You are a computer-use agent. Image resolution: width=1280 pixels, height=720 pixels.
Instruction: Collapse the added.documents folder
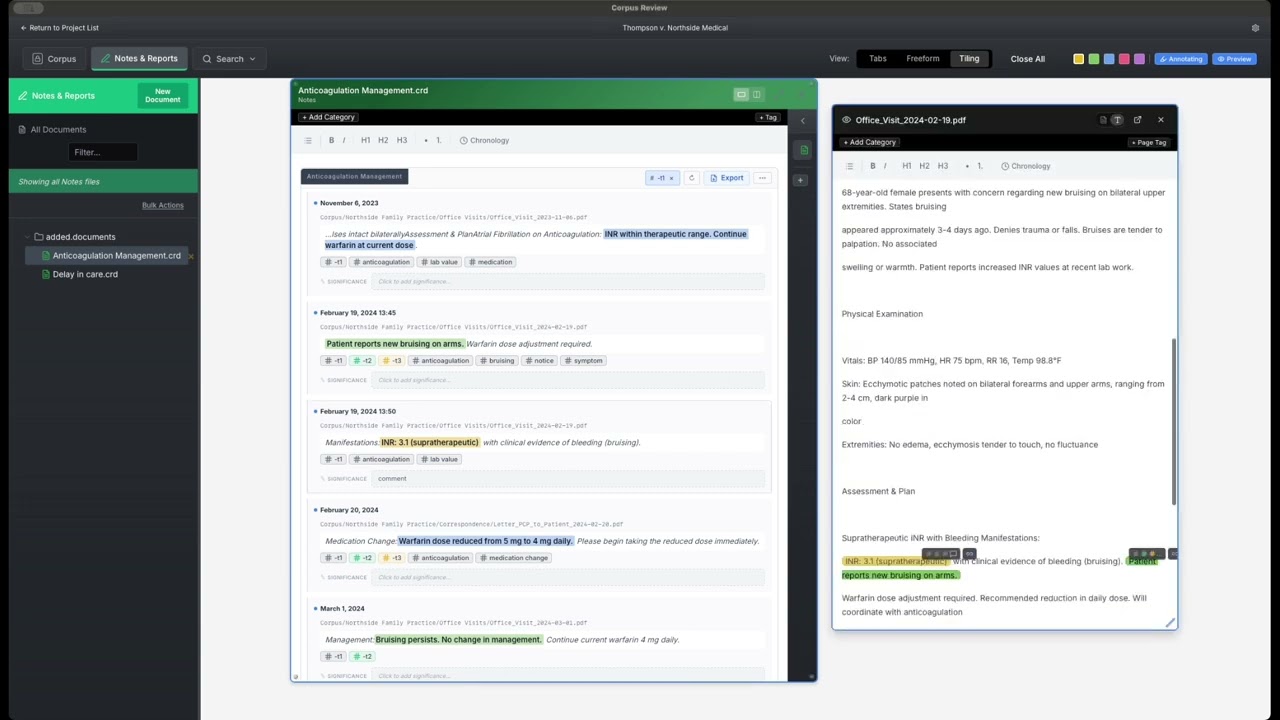point(27,237)
